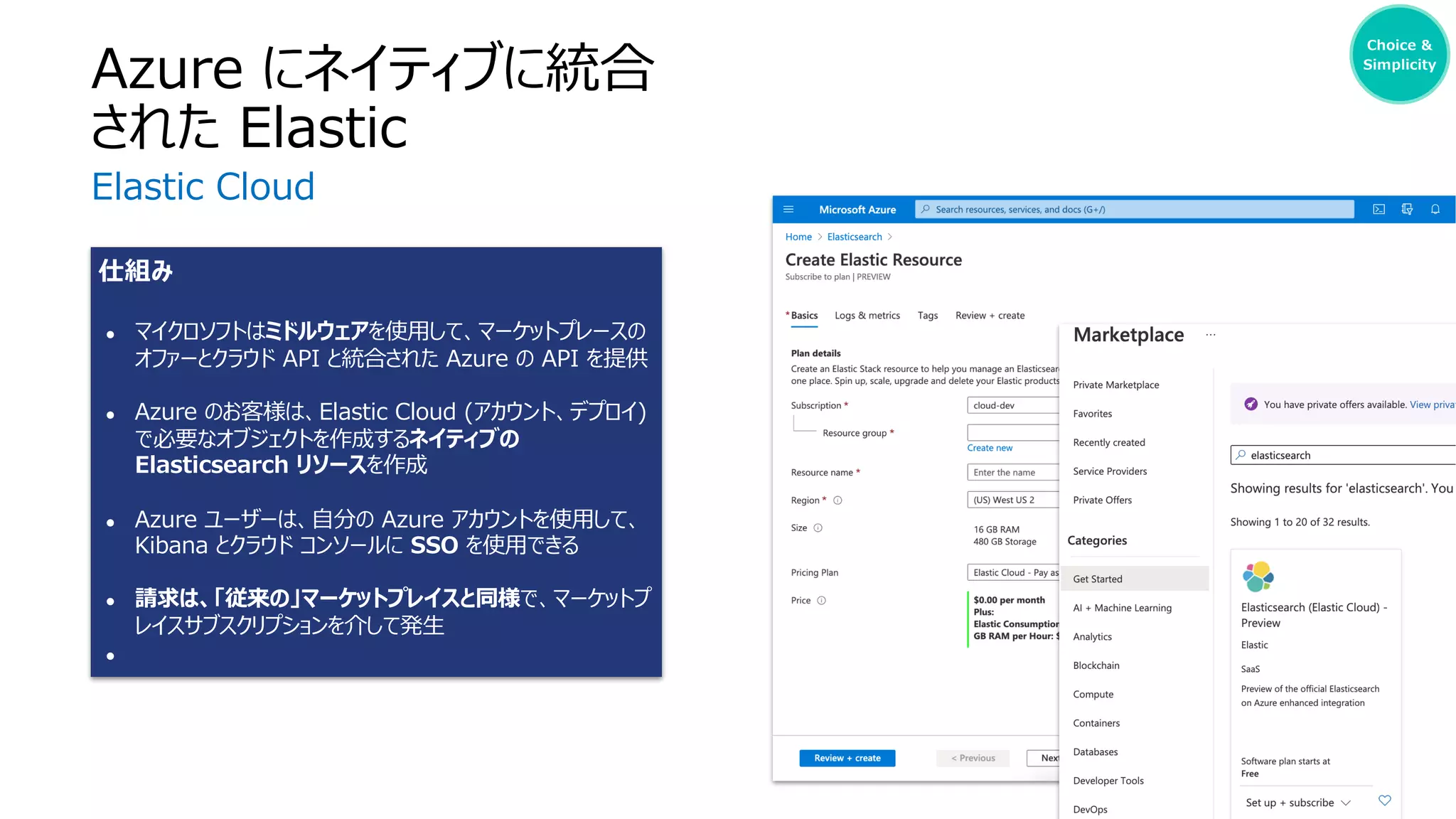Click the "16 GB RAM" size value
Viewport: 1456px width, 819px height.
pos(996,530)
